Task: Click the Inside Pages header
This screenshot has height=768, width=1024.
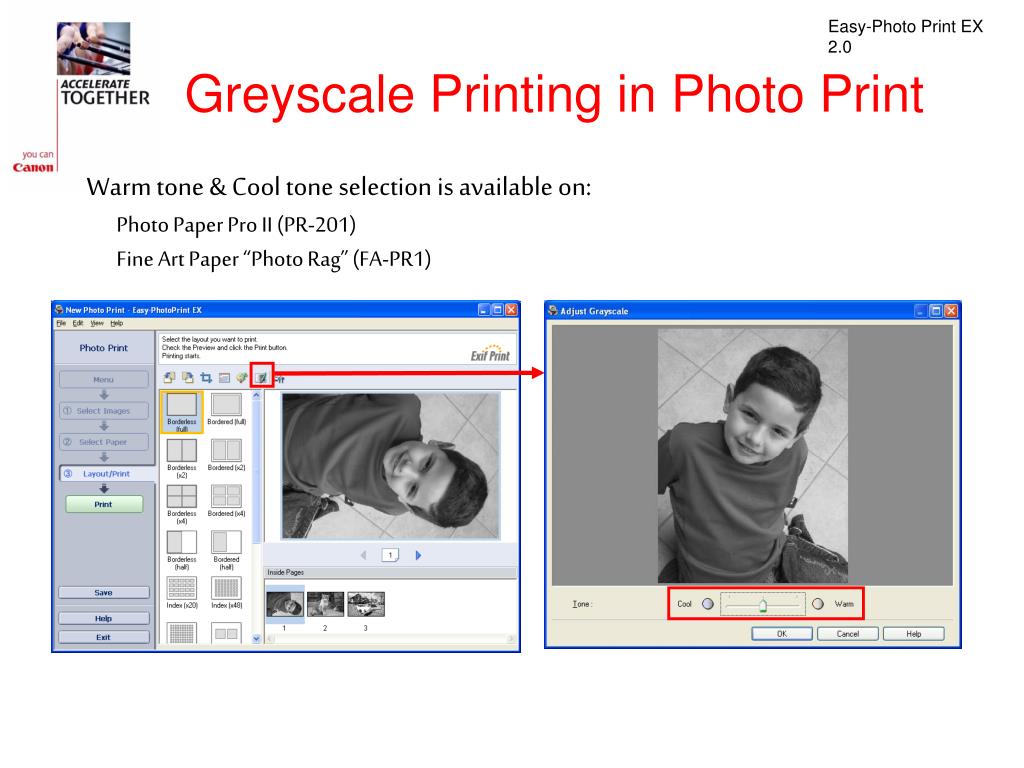Action: (x=390, y=572)
